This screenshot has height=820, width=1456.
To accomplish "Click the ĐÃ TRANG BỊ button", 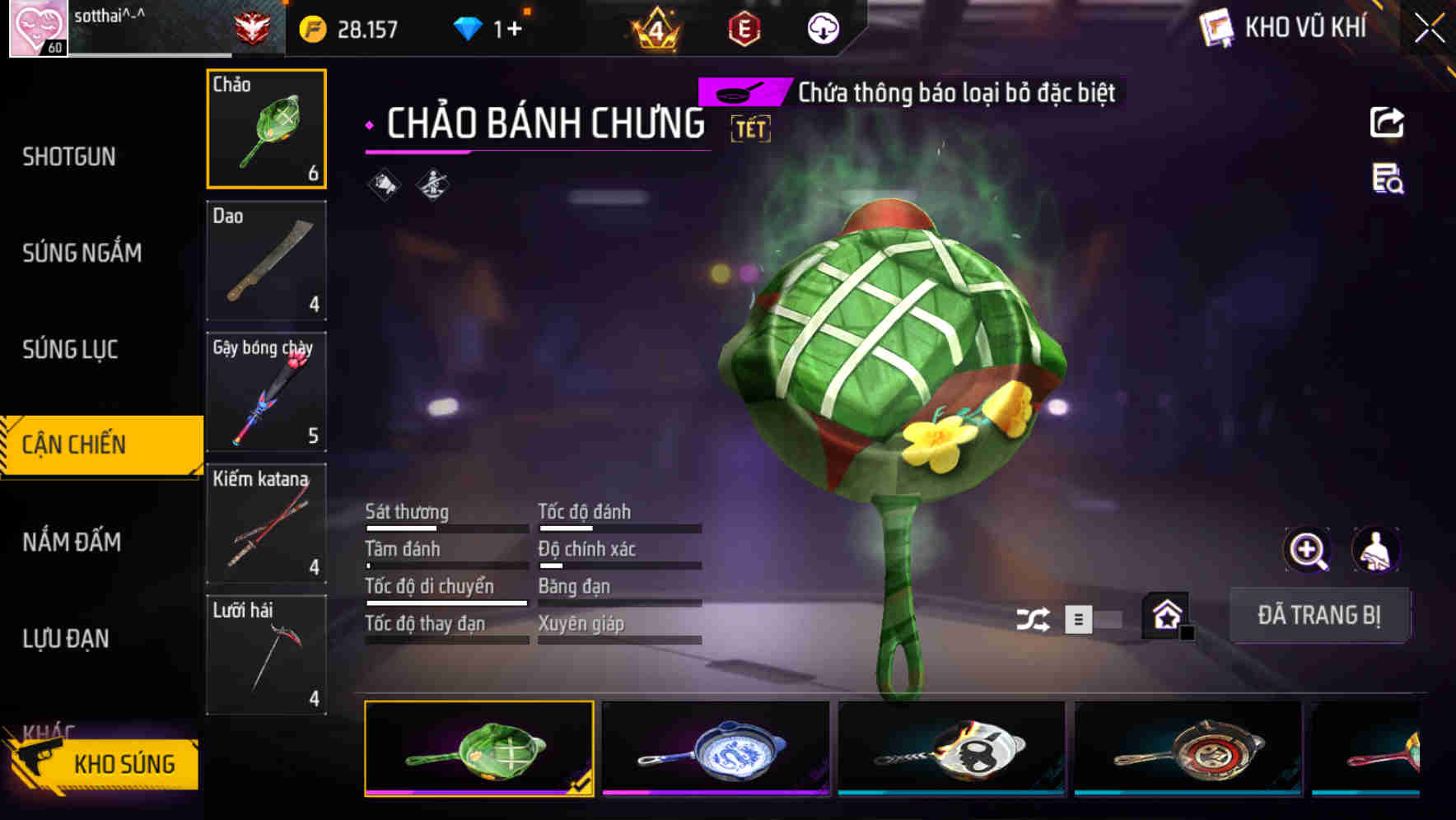I will (x=1319, y=615).
